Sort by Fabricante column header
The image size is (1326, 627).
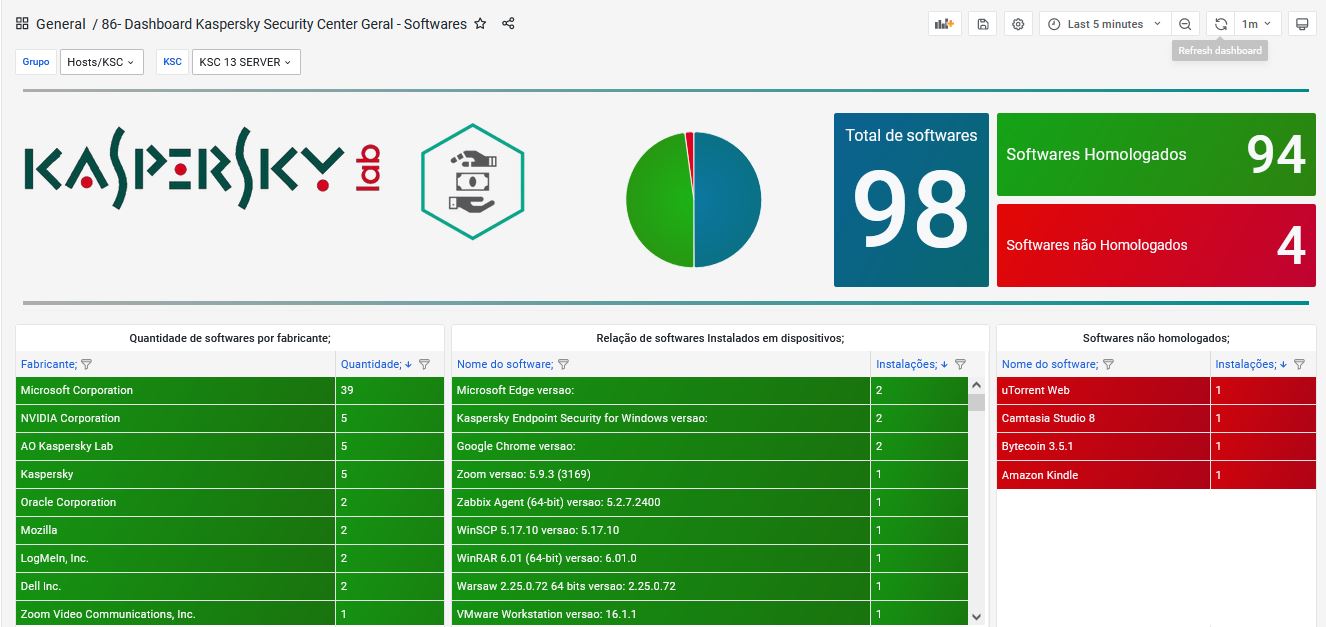pos(49,364)
